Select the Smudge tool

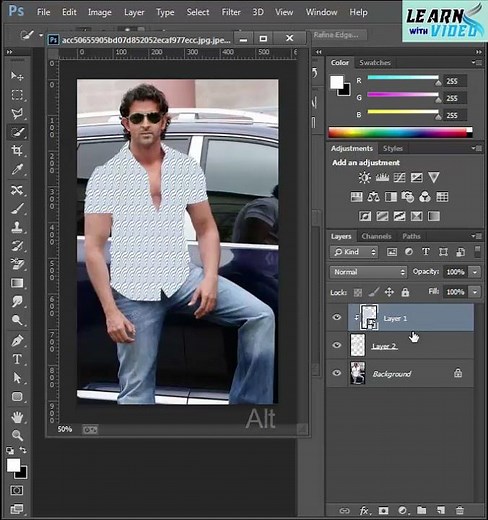click(x=17, y=301)
